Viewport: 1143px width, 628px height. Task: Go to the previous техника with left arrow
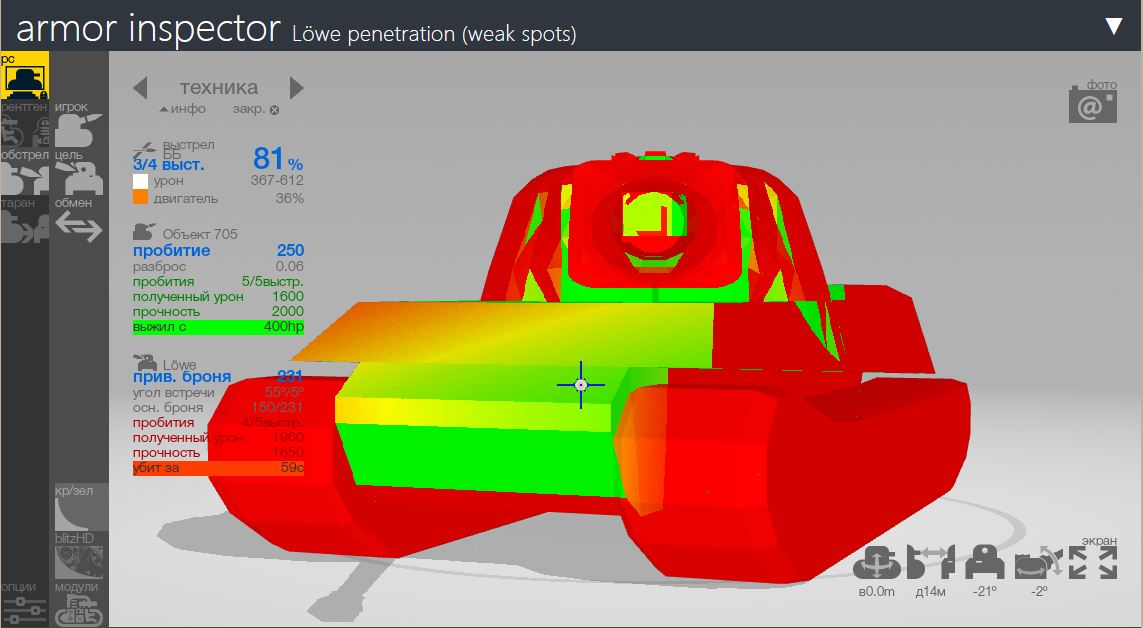coord(141,87)
